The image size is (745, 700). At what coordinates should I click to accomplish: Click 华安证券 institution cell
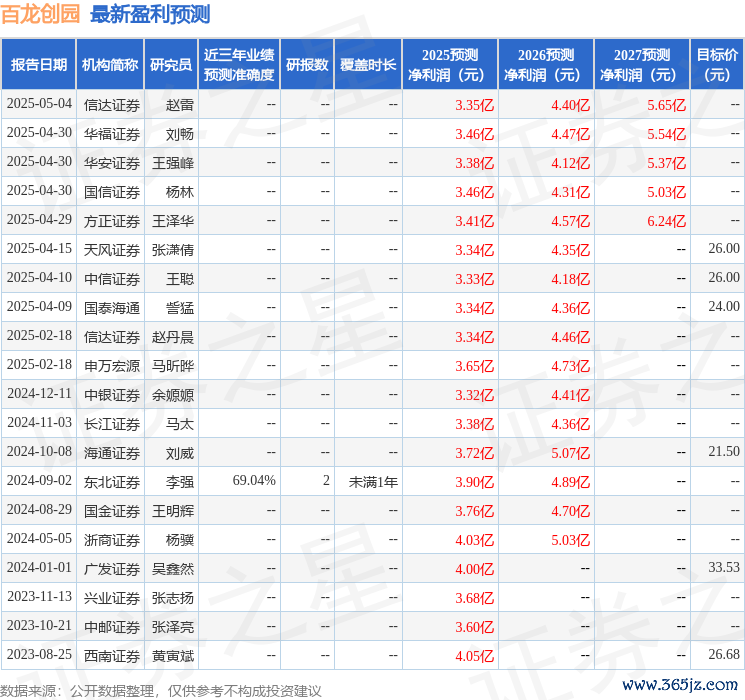point(112,163)
